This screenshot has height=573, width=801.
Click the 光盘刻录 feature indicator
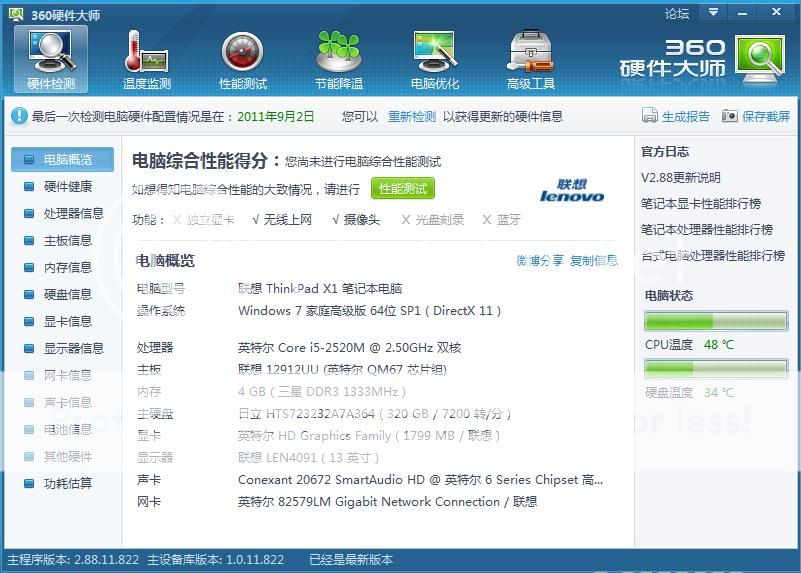tap(433, 220)
